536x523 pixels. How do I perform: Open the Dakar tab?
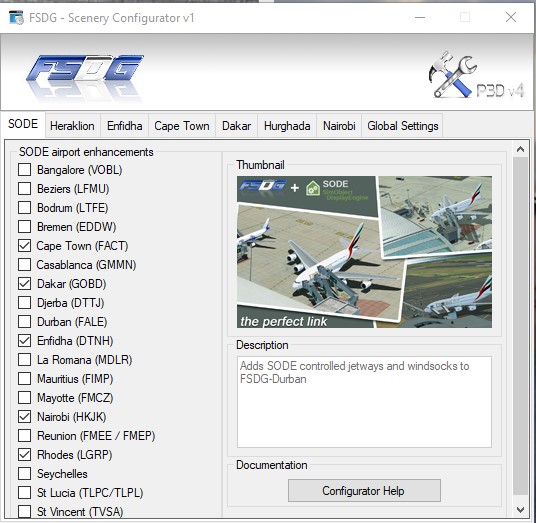coord(237,126)
